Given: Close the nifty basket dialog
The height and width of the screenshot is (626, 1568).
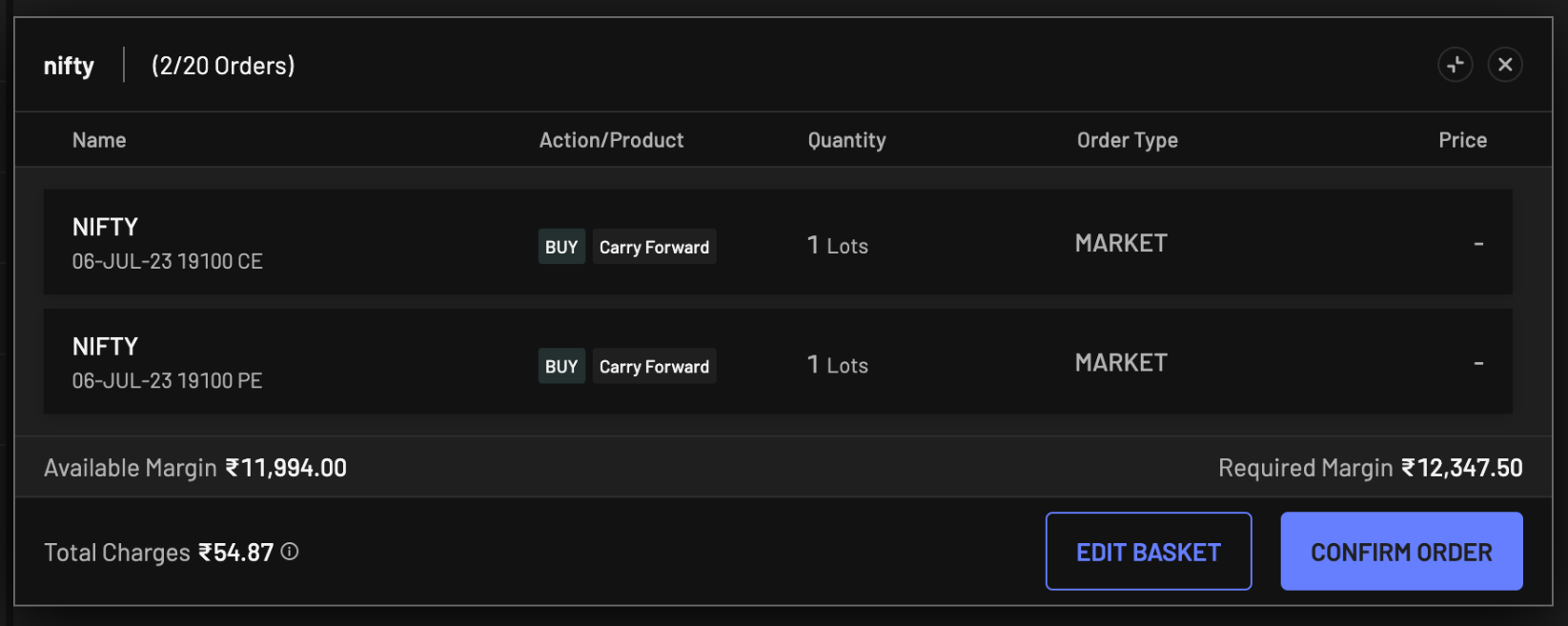Looking at the screenshot, I should click(1505, 65).
